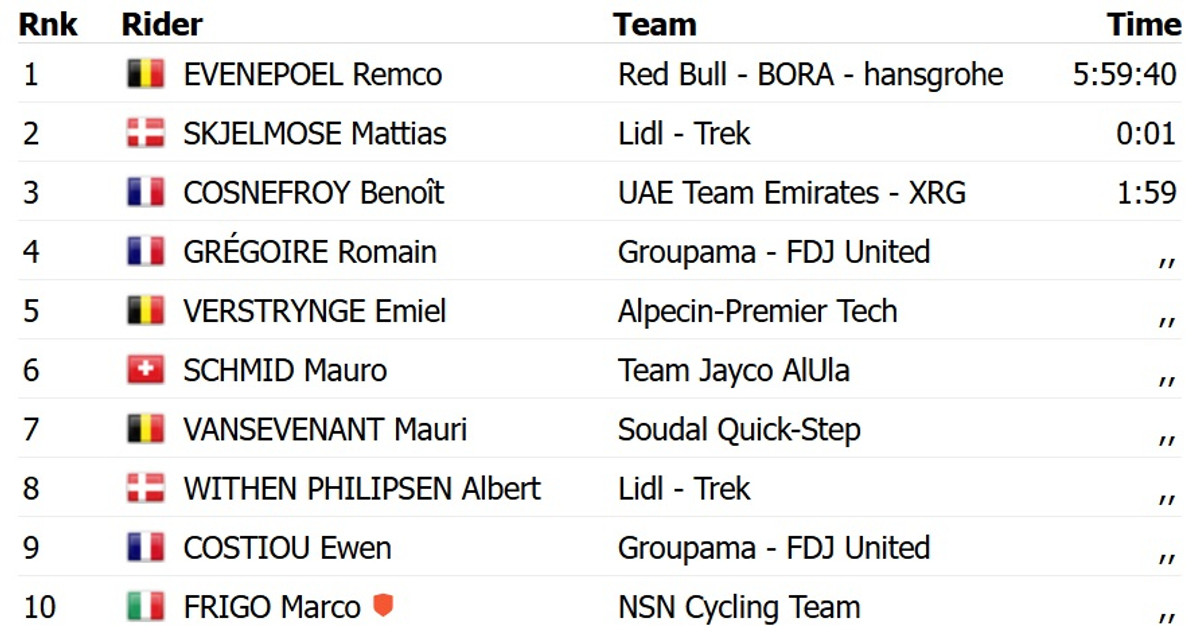The width and height of the screenshot is (1200, 634).
Task: Click the orange shield icon after Frigo Marco
Action: 382,605
